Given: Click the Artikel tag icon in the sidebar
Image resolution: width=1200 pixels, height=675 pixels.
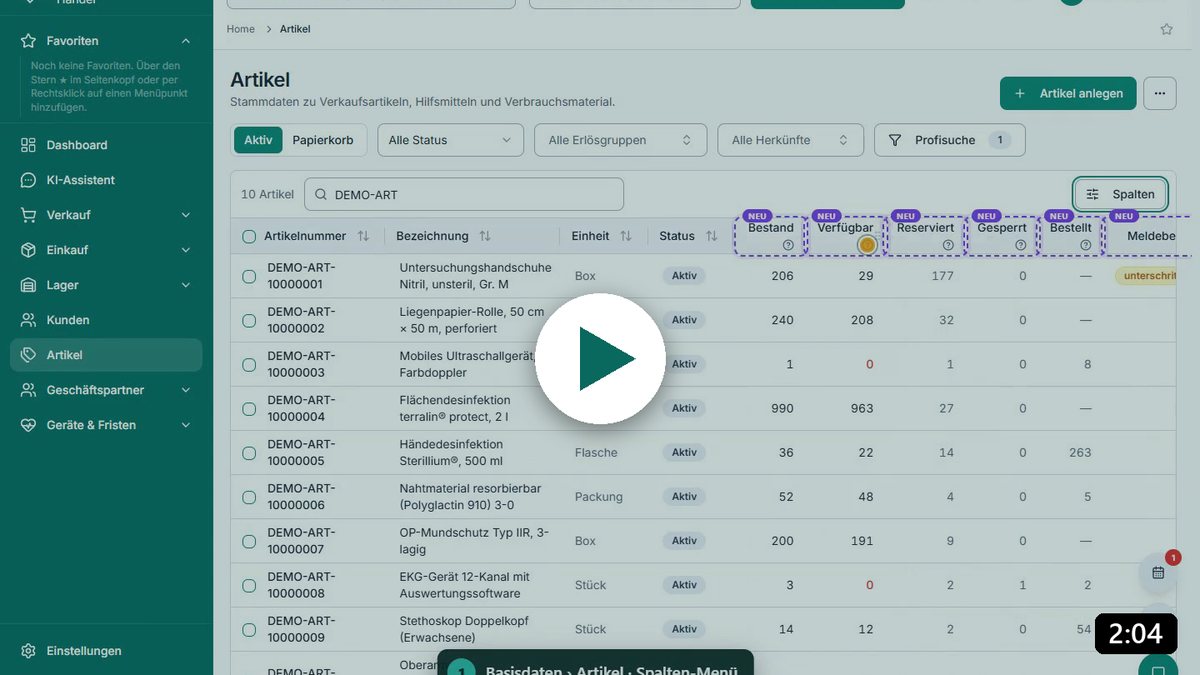Looking at the screenshot, I should click(x=28, y=355).
